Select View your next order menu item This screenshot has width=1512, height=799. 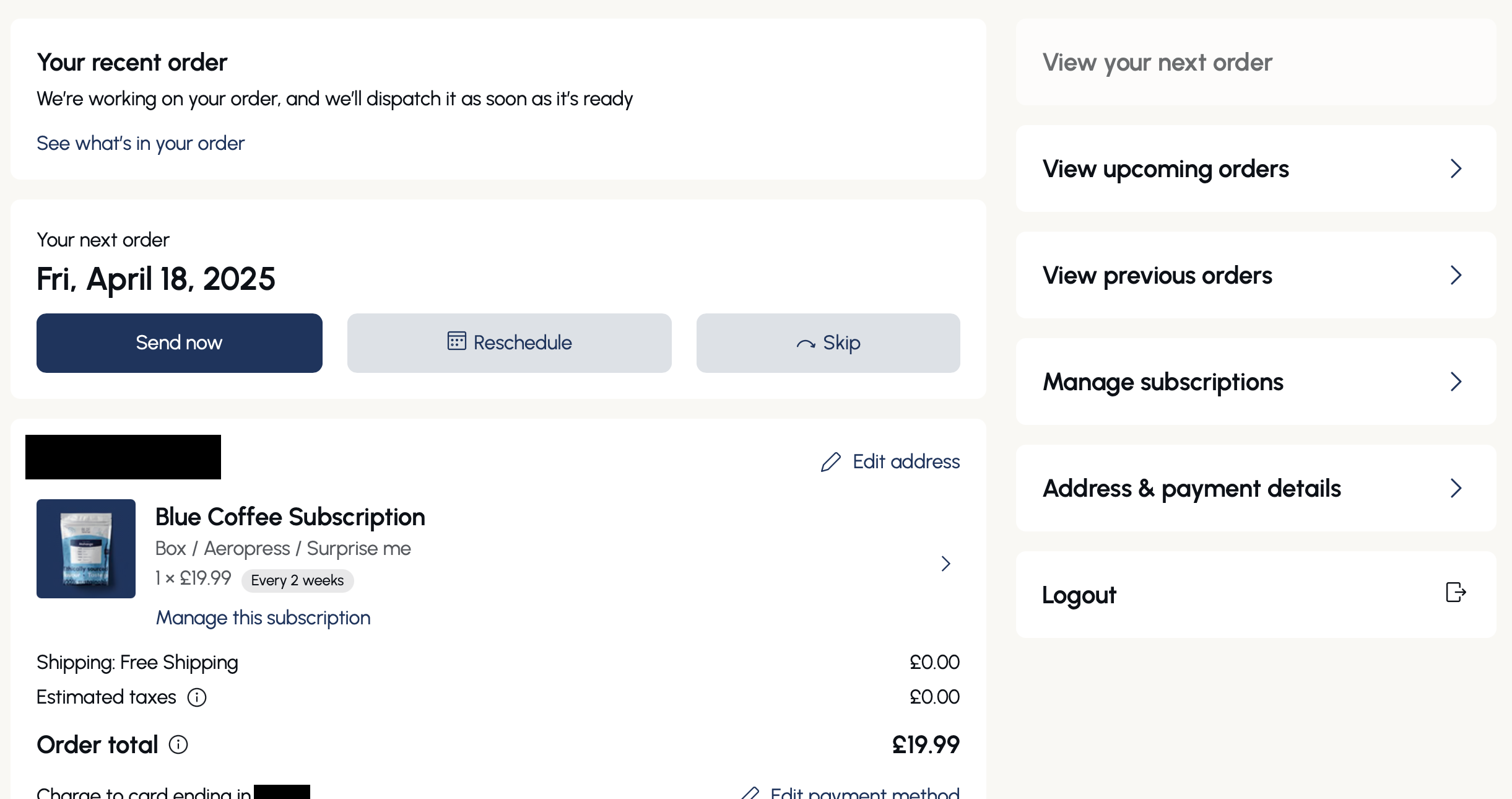(1256, 62)
